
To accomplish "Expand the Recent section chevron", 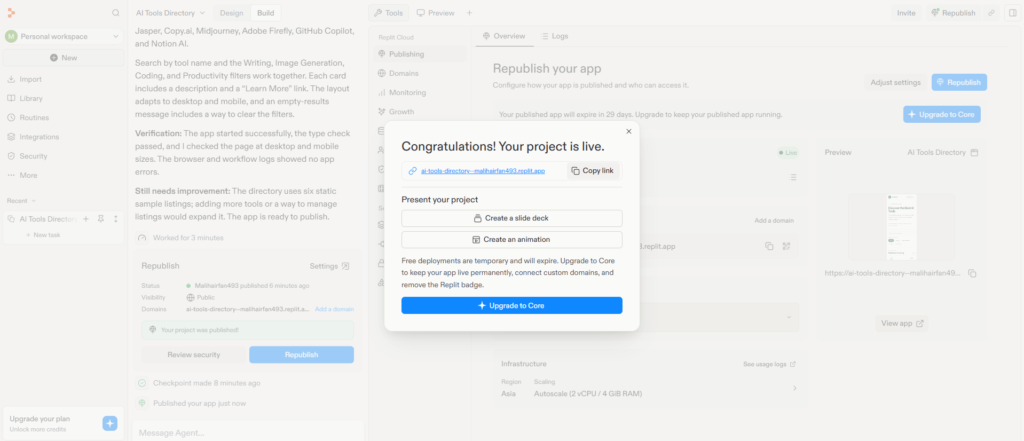I will pyautogui.click(x=34, y=201).
